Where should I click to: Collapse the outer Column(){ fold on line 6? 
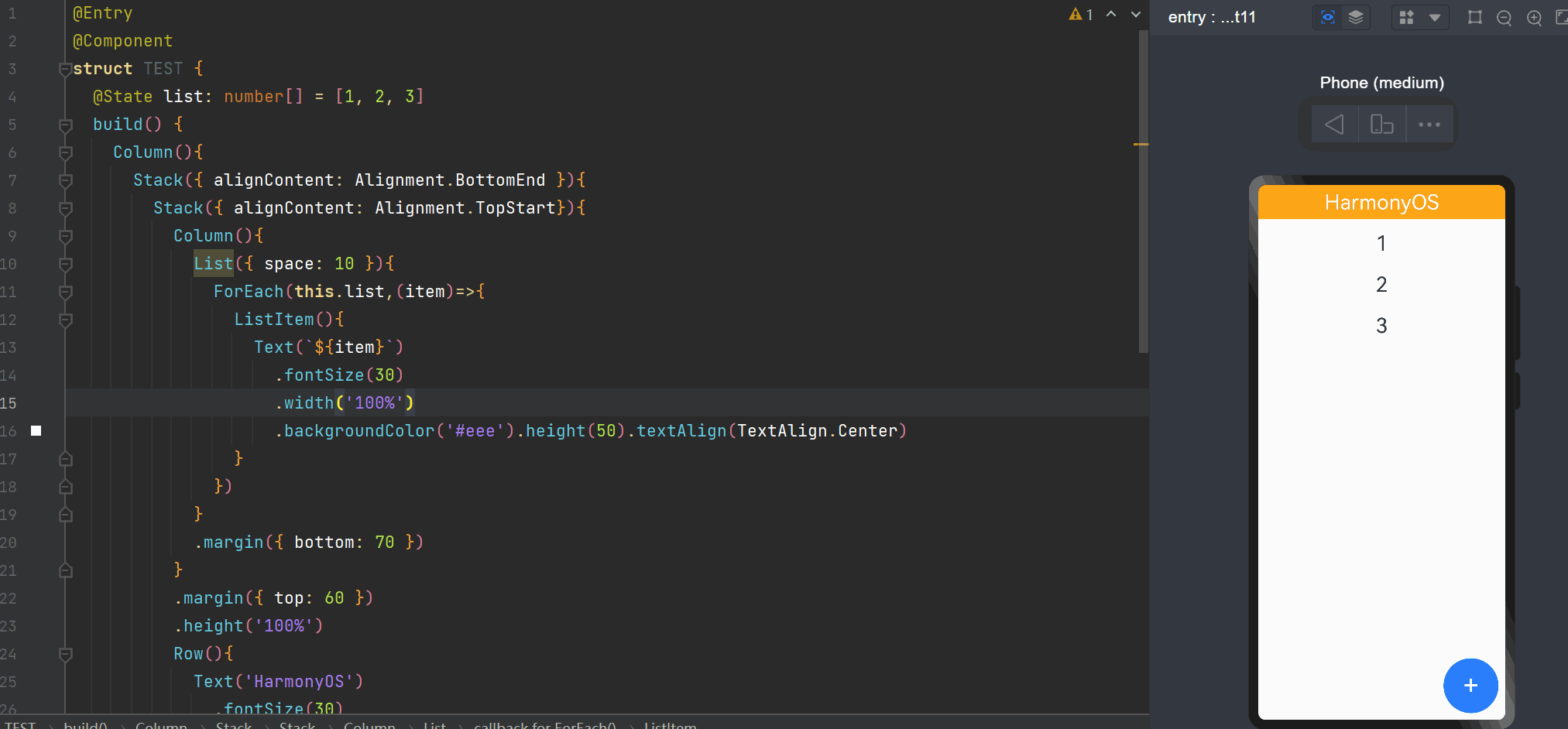tap(65, 152)
